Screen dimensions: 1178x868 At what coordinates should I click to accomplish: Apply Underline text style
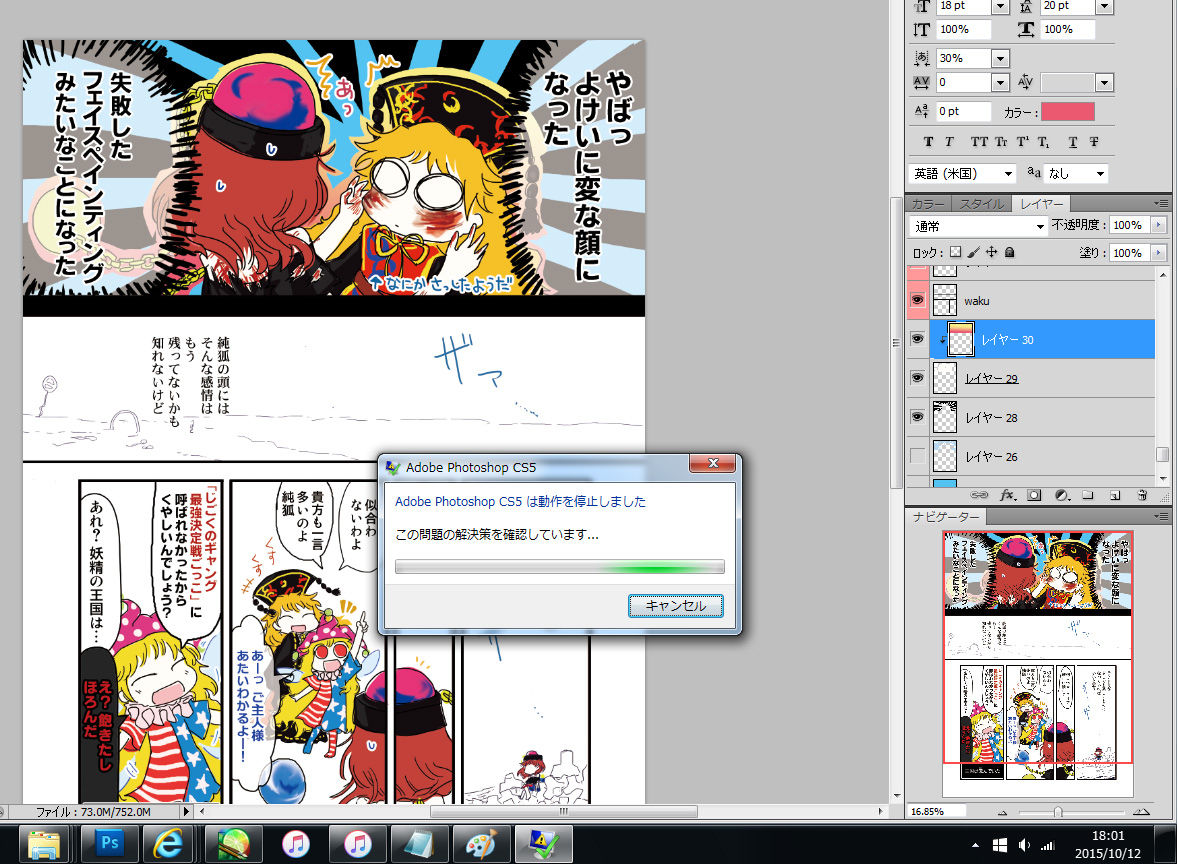(x=1073, y=142)
